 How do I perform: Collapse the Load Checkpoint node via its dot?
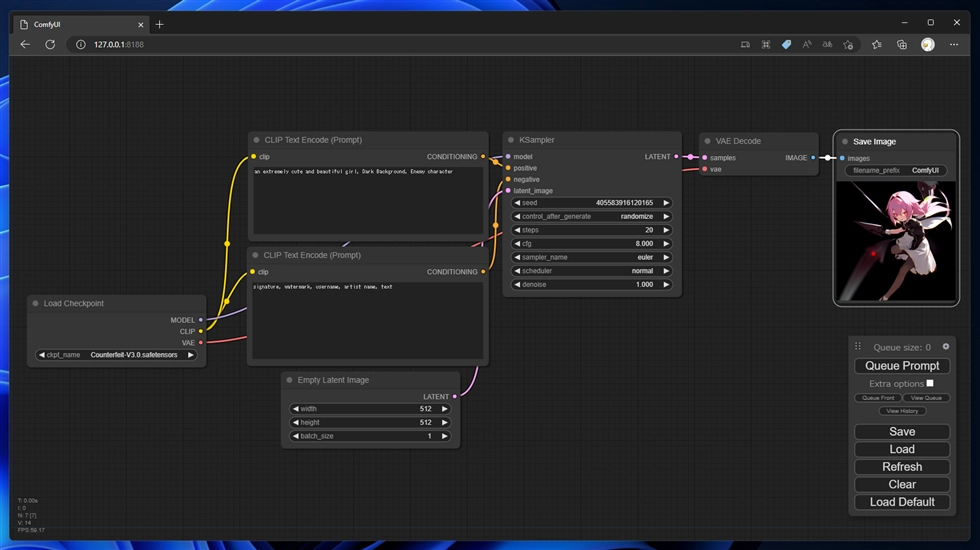tap(35, 303)
